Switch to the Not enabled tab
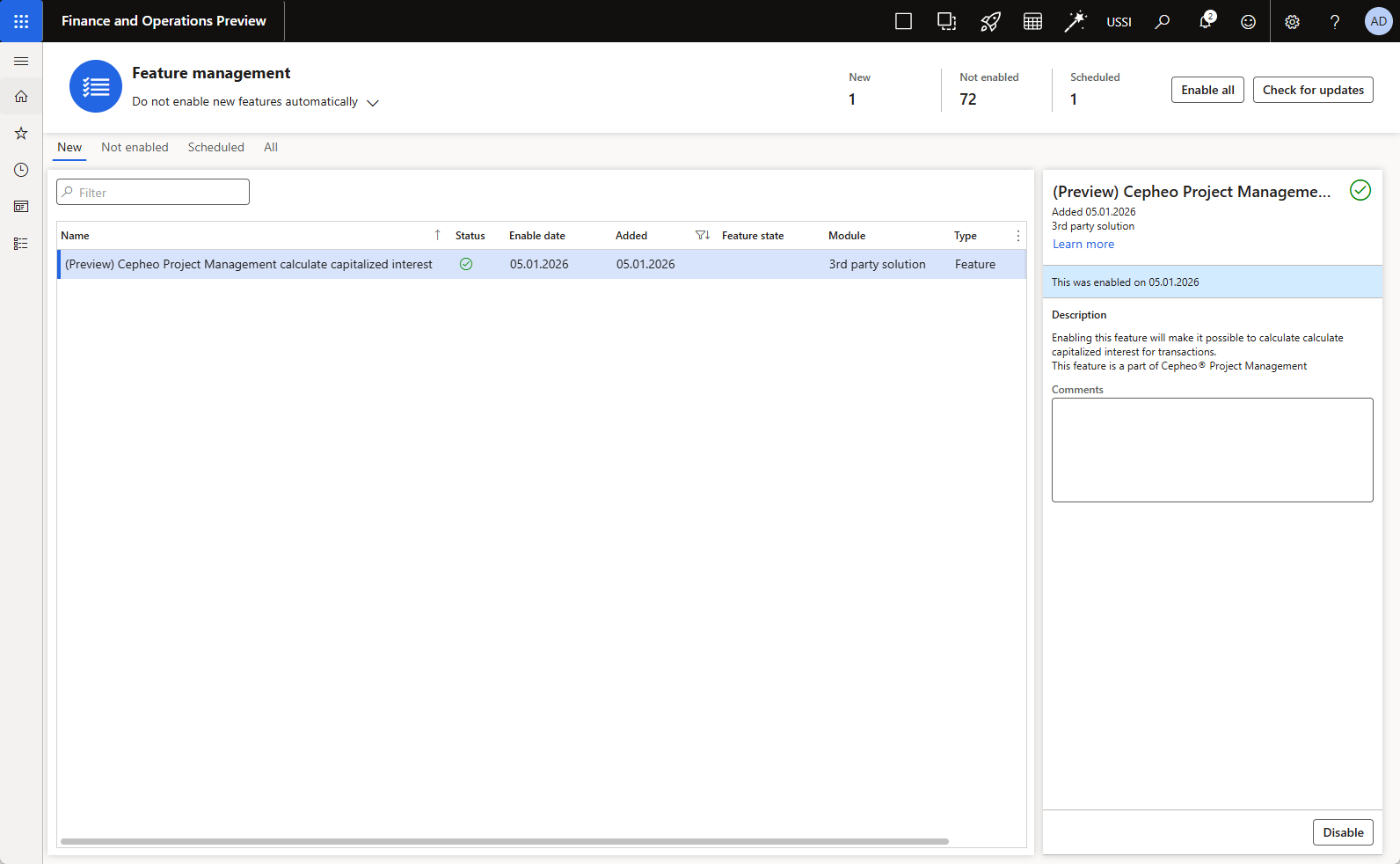1400x864 pixels. 135,147
